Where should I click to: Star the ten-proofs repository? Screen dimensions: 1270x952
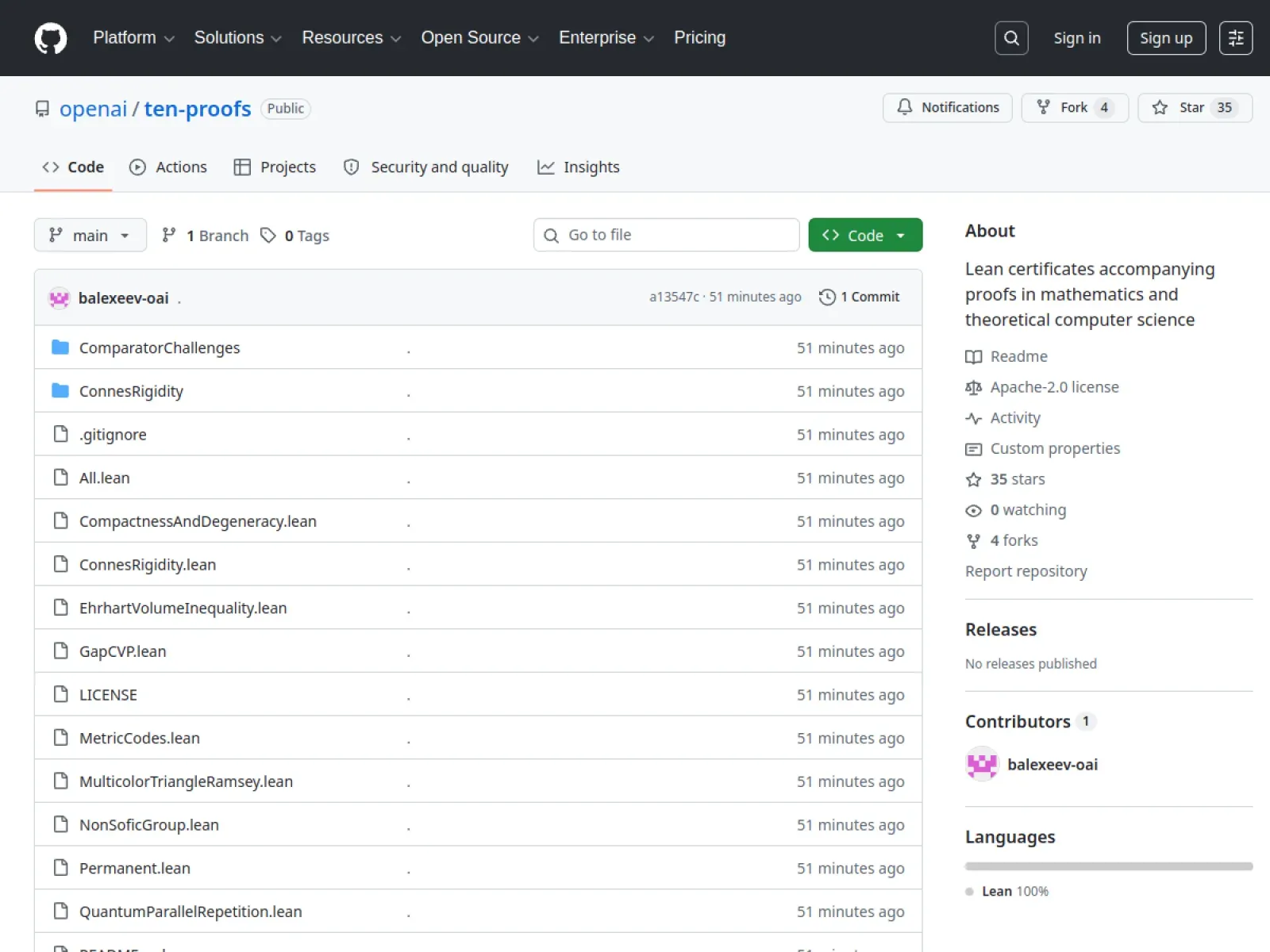(1195, 107)
